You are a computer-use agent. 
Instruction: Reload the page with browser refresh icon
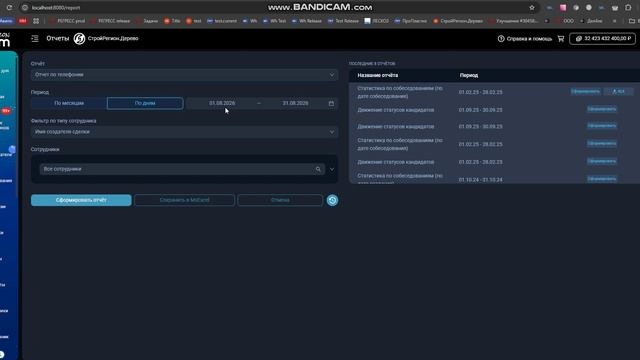point(9,7)
